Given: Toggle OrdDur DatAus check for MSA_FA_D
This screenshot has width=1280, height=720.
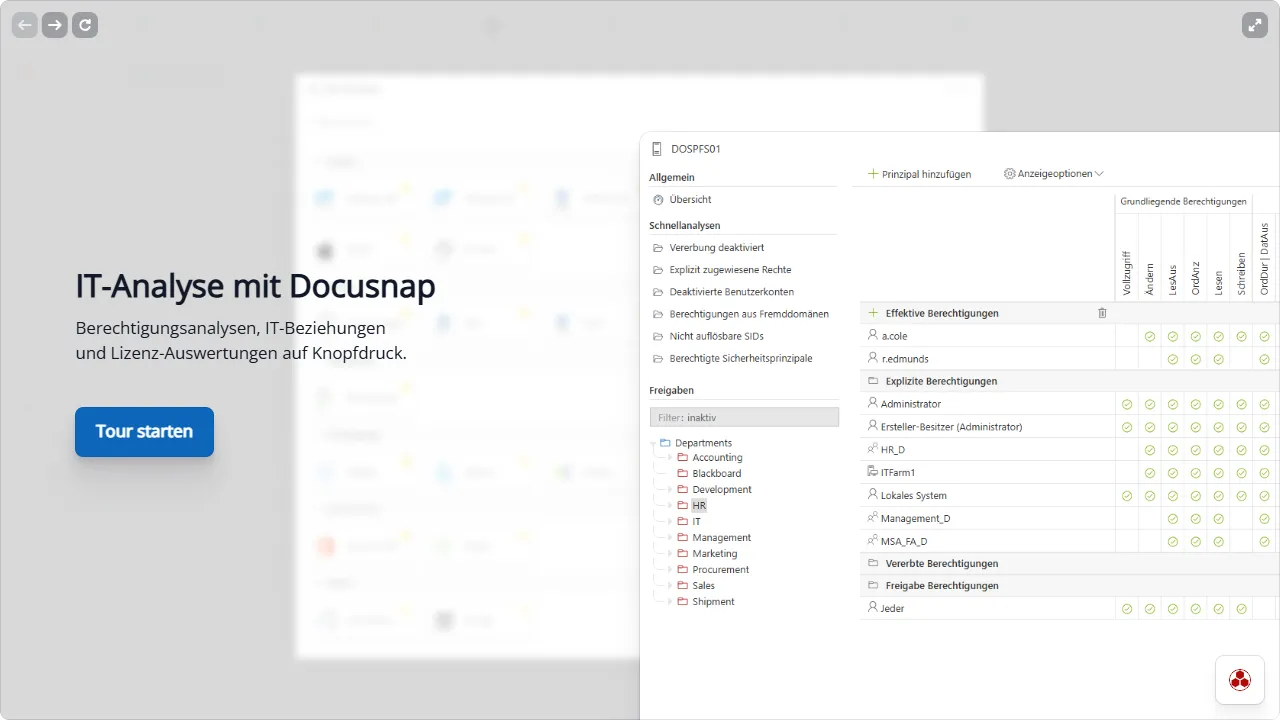Looking at the screenshot, I should [x=1264, y=542].
